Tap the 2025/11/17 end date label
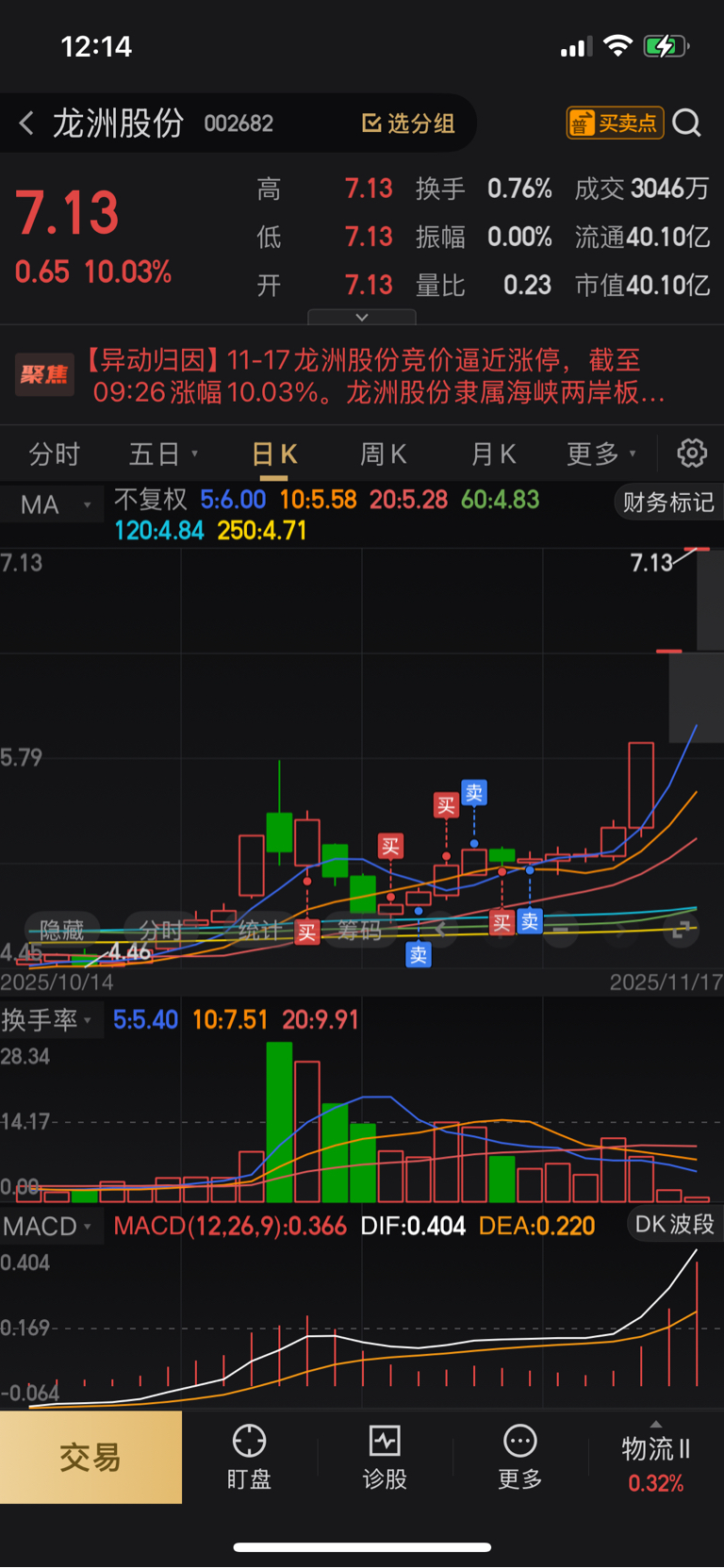This screenshot has width=724, height=1568. click(666, 982)
